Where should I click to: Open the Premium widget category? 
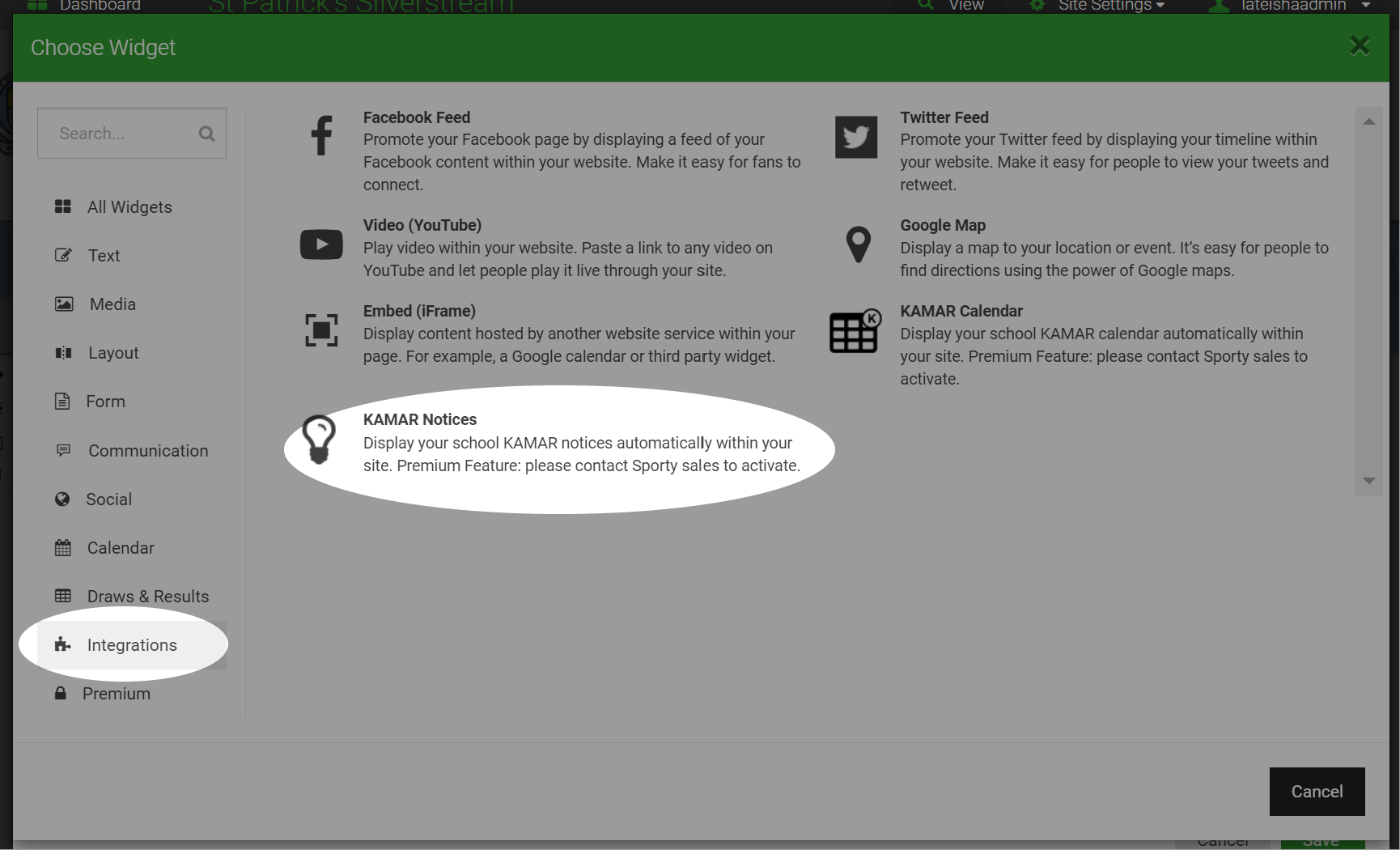(131, 694)
